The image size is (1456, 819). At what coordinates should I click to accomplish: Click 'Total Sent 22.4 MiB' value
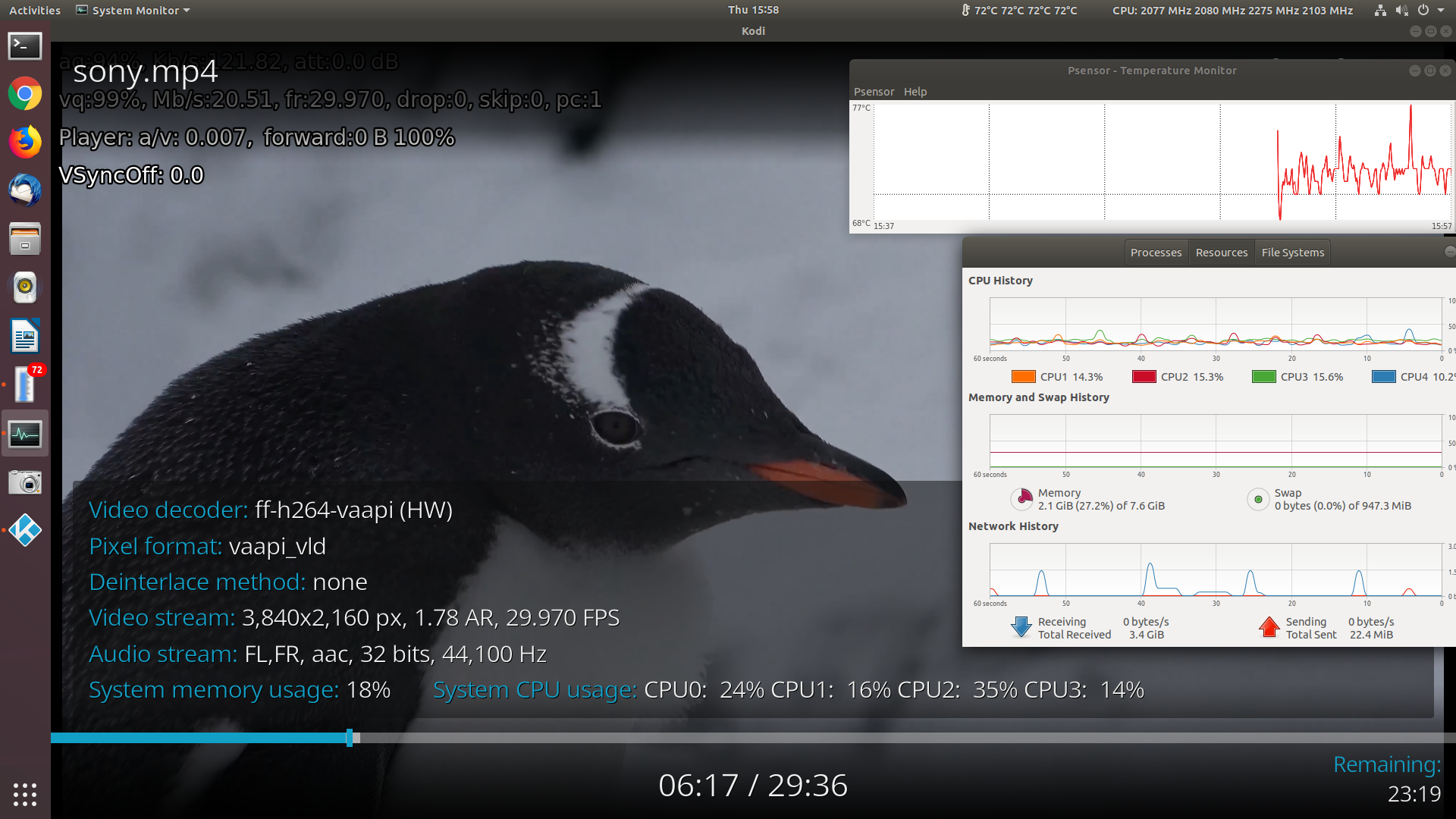point(1371,635)
